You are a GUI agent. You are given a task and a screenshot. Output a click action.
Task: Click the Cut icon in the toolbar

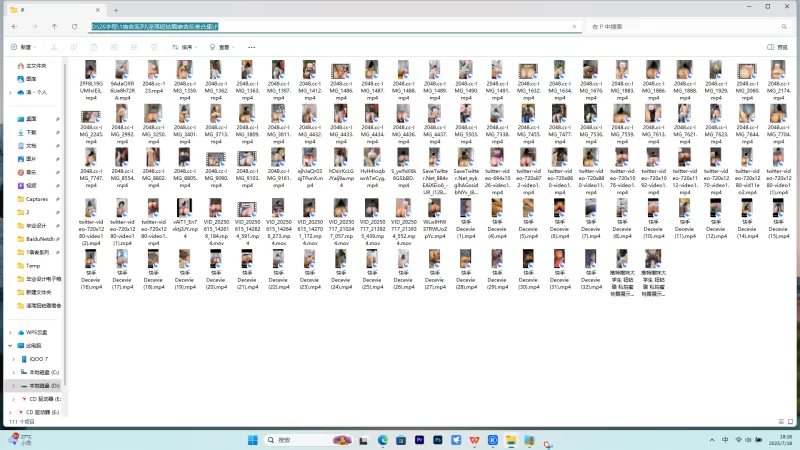tap(54, 47)
